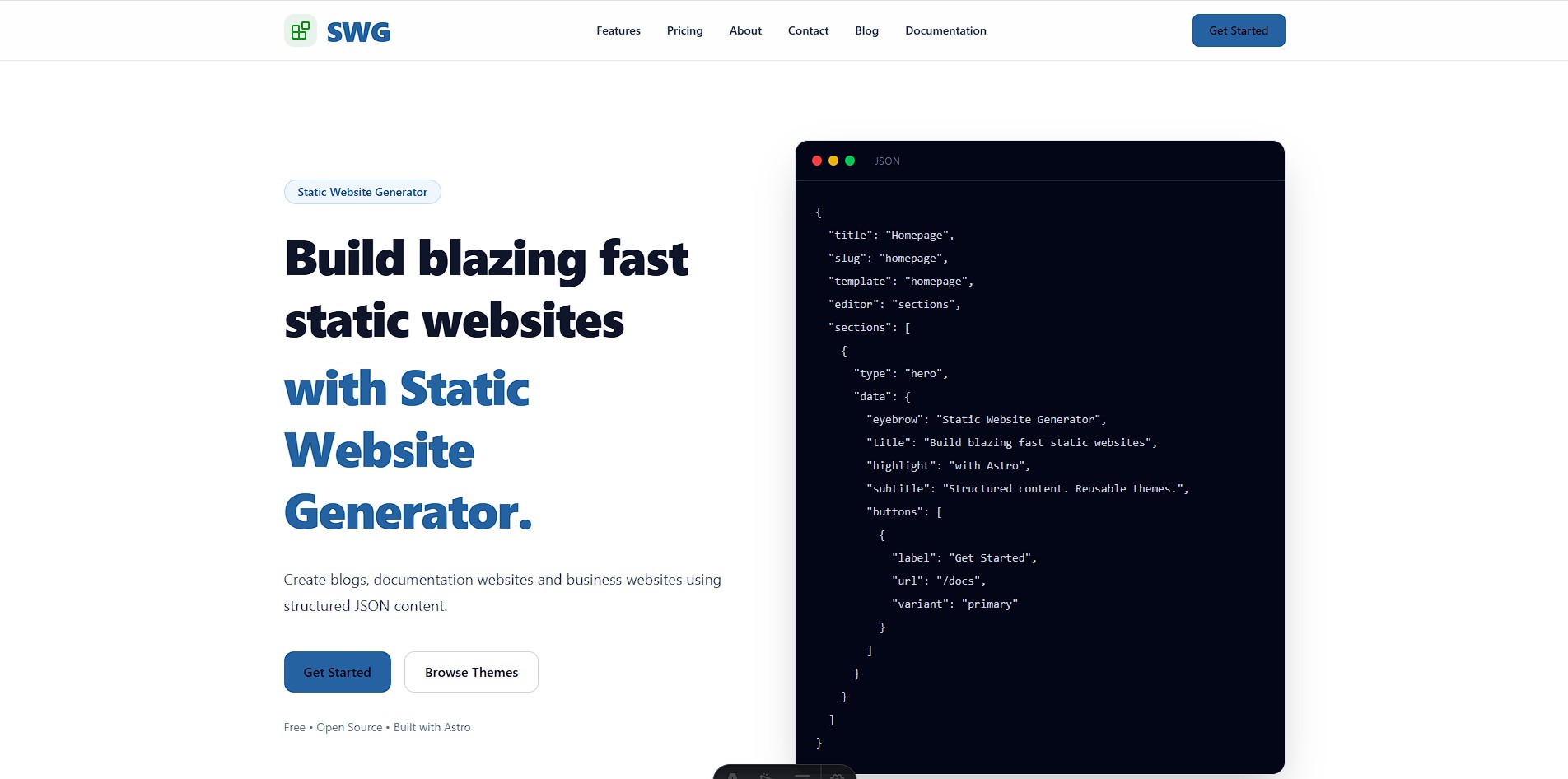Click the hero Get Started button below the paragraph
The width and height of the screenshot is (1568, 779).
[338, 672]
